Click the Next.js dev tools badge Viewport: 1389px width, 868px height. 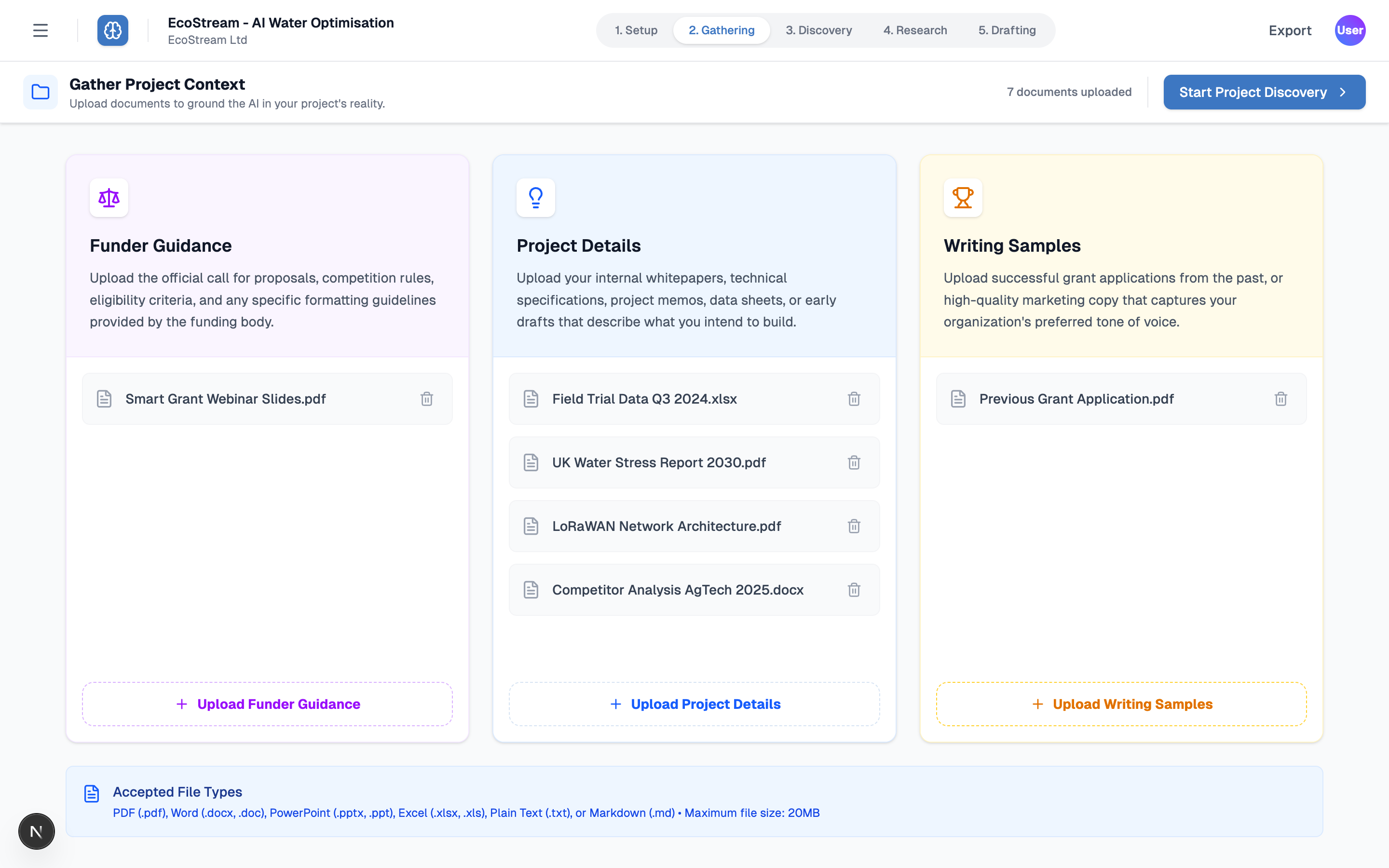(36, 831)
